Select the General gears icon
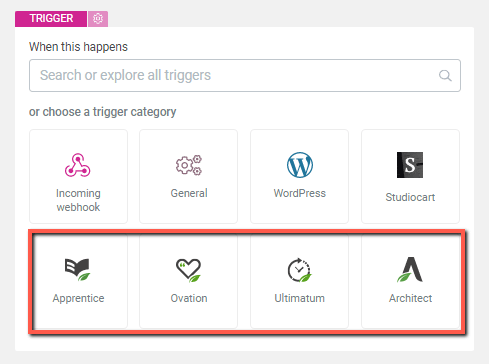Screen dimensions: 489x364 coord(189,165)
